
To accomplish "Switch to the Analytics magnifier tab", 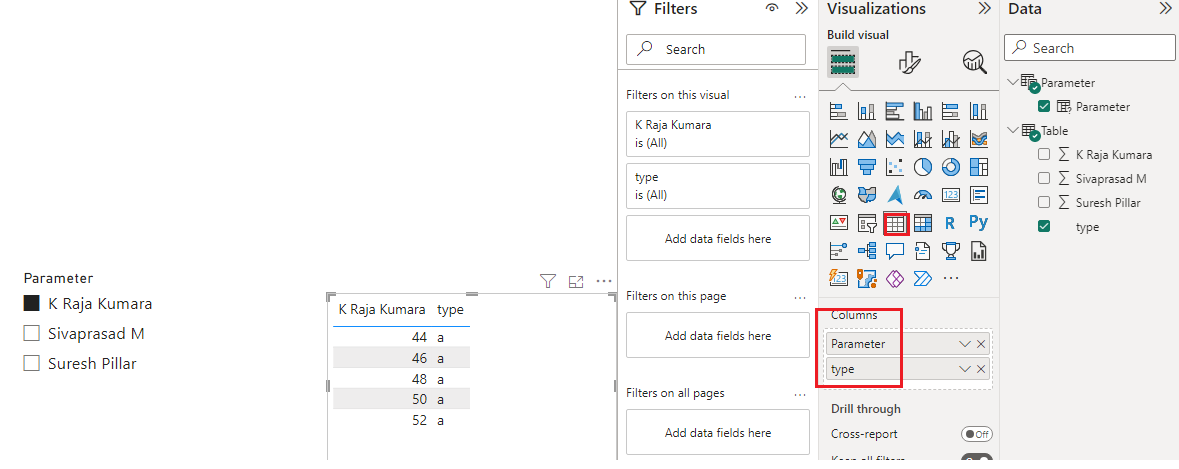I will 974,62.
